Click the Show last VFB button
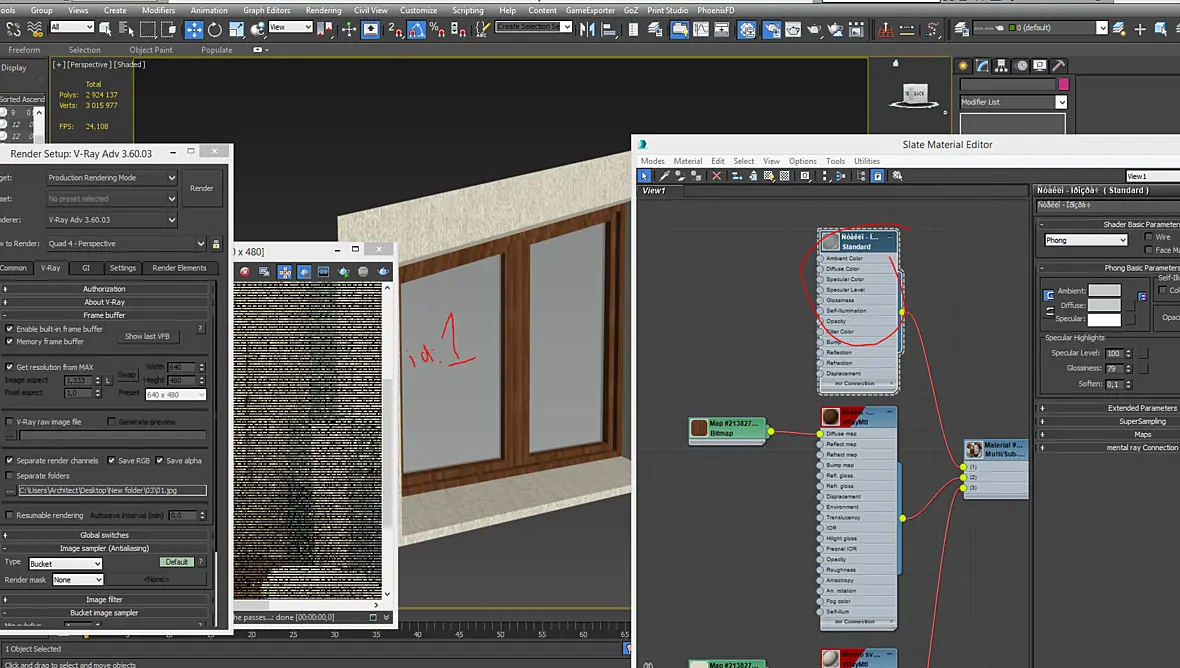Image resolution: width=1180 pixels, height=668 pixels. click(x=147, y=336)
